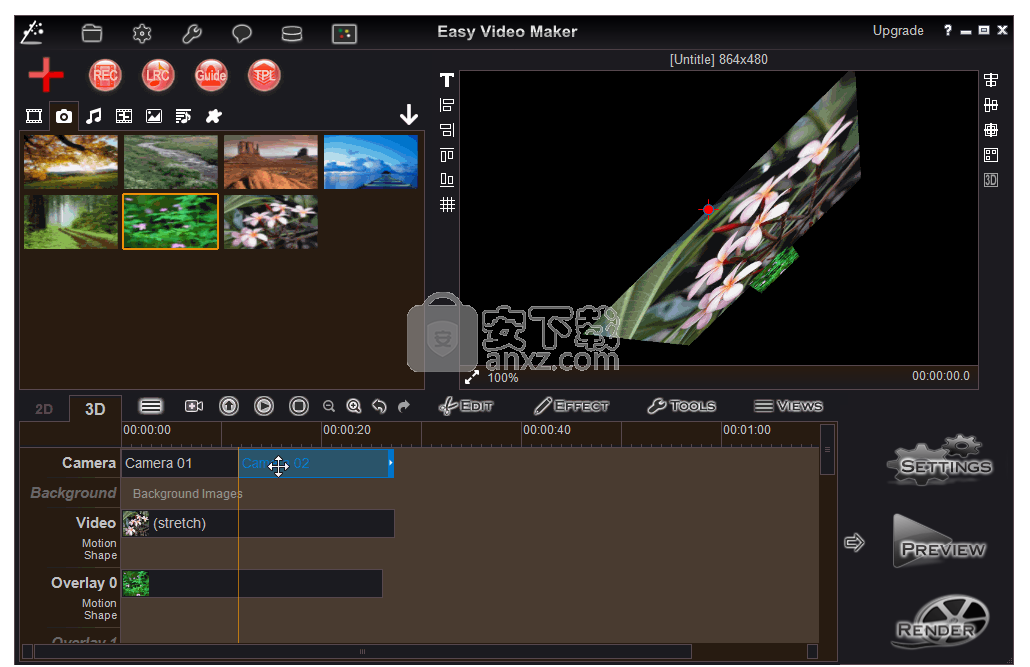Click the timeline lines list icon
The image size is (1030, 667).
(x=151, y=406)
